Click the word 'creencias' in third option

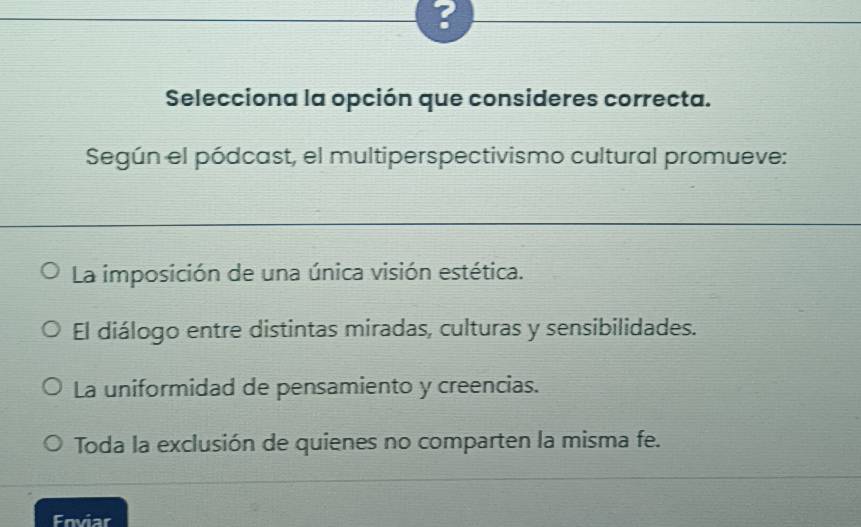488,385
